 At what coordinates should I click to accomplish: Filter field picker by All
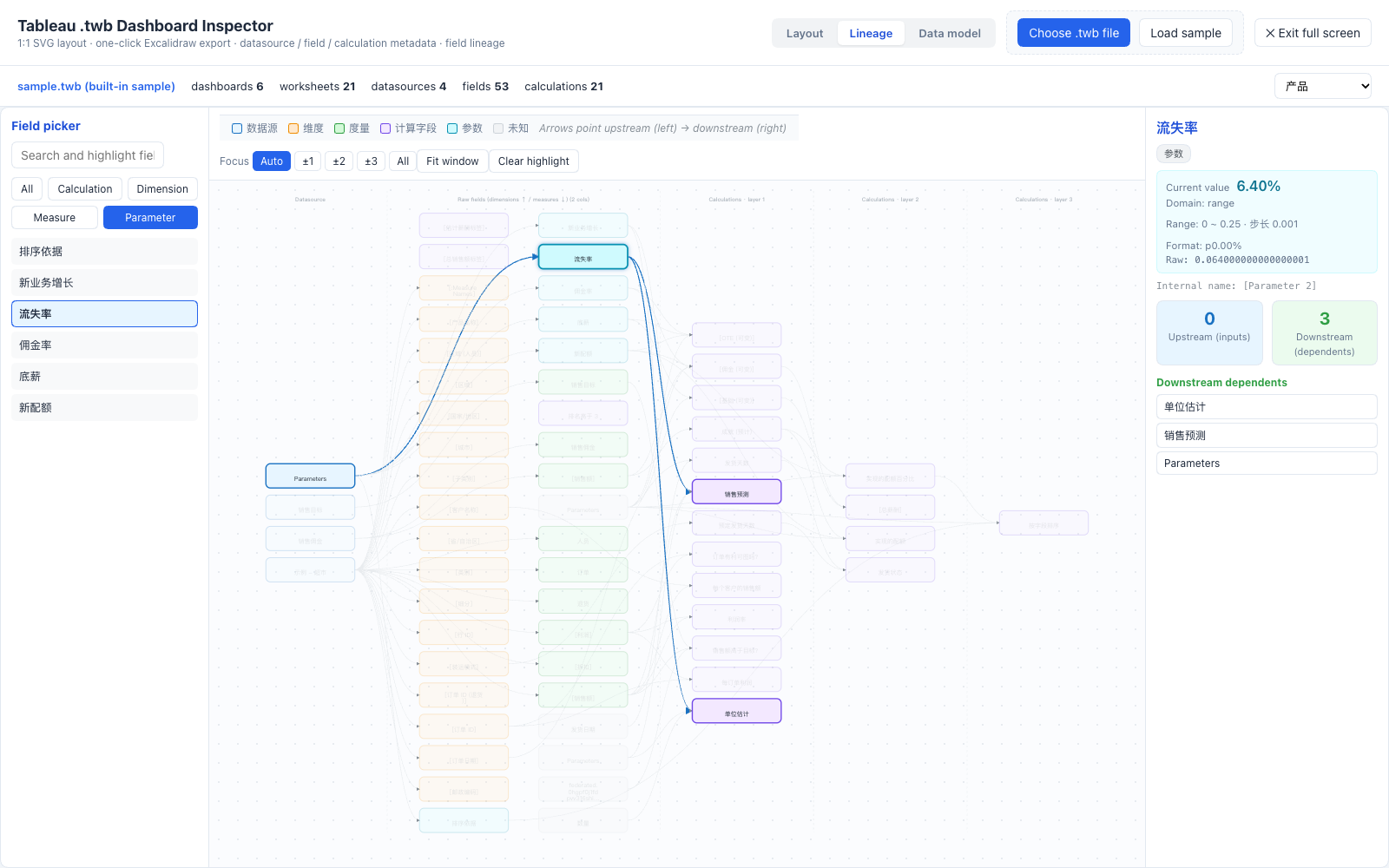pyautogui.click(x=27, y=189)
